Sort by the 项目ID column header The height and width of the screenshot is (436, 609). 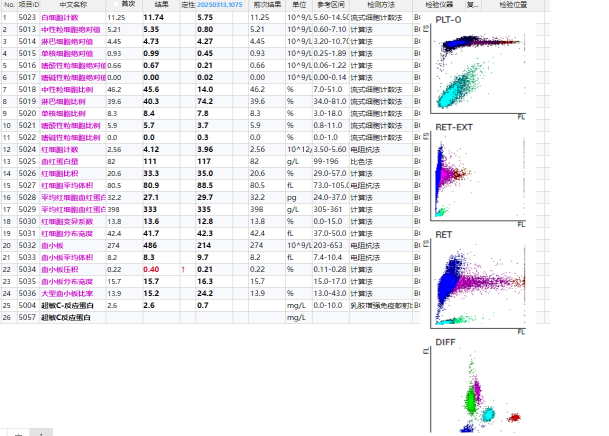[29, 5]
